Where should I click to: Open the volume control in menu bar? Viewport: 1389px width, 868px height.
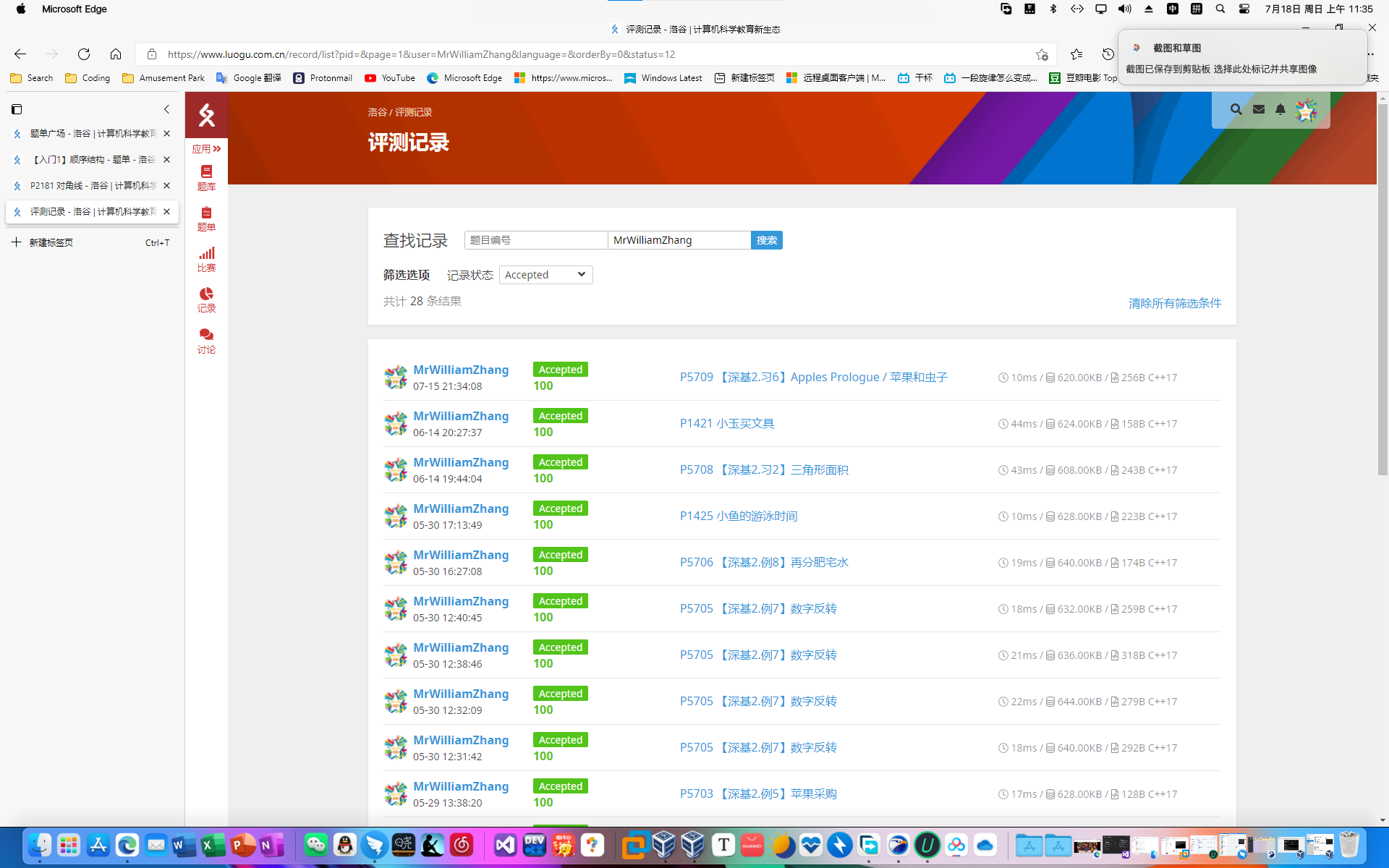[x=1124, y=9]
